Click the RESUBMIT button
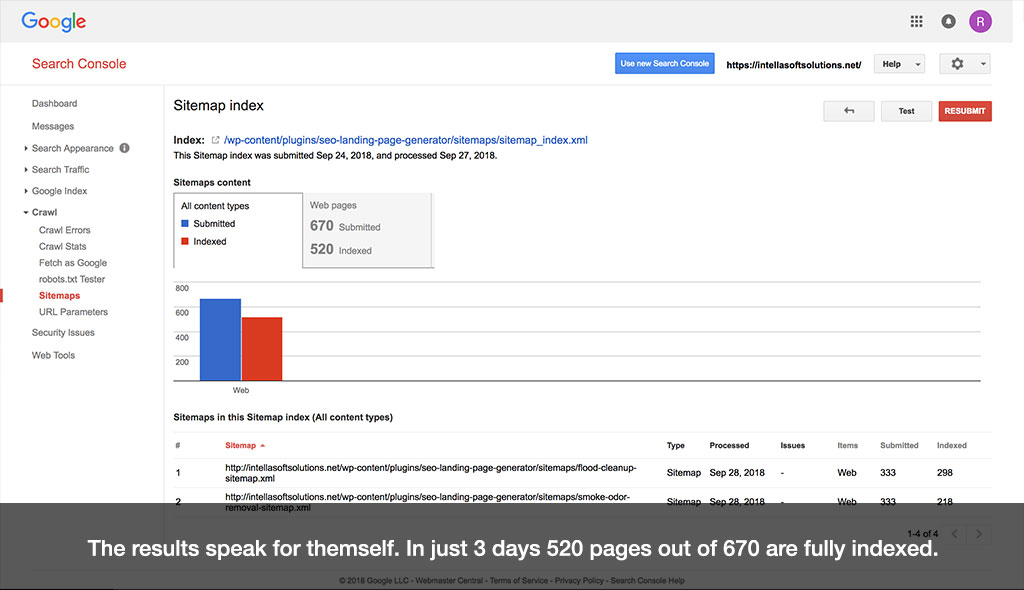This screenshot has width=1024, height=590. (x=964, y=110)
